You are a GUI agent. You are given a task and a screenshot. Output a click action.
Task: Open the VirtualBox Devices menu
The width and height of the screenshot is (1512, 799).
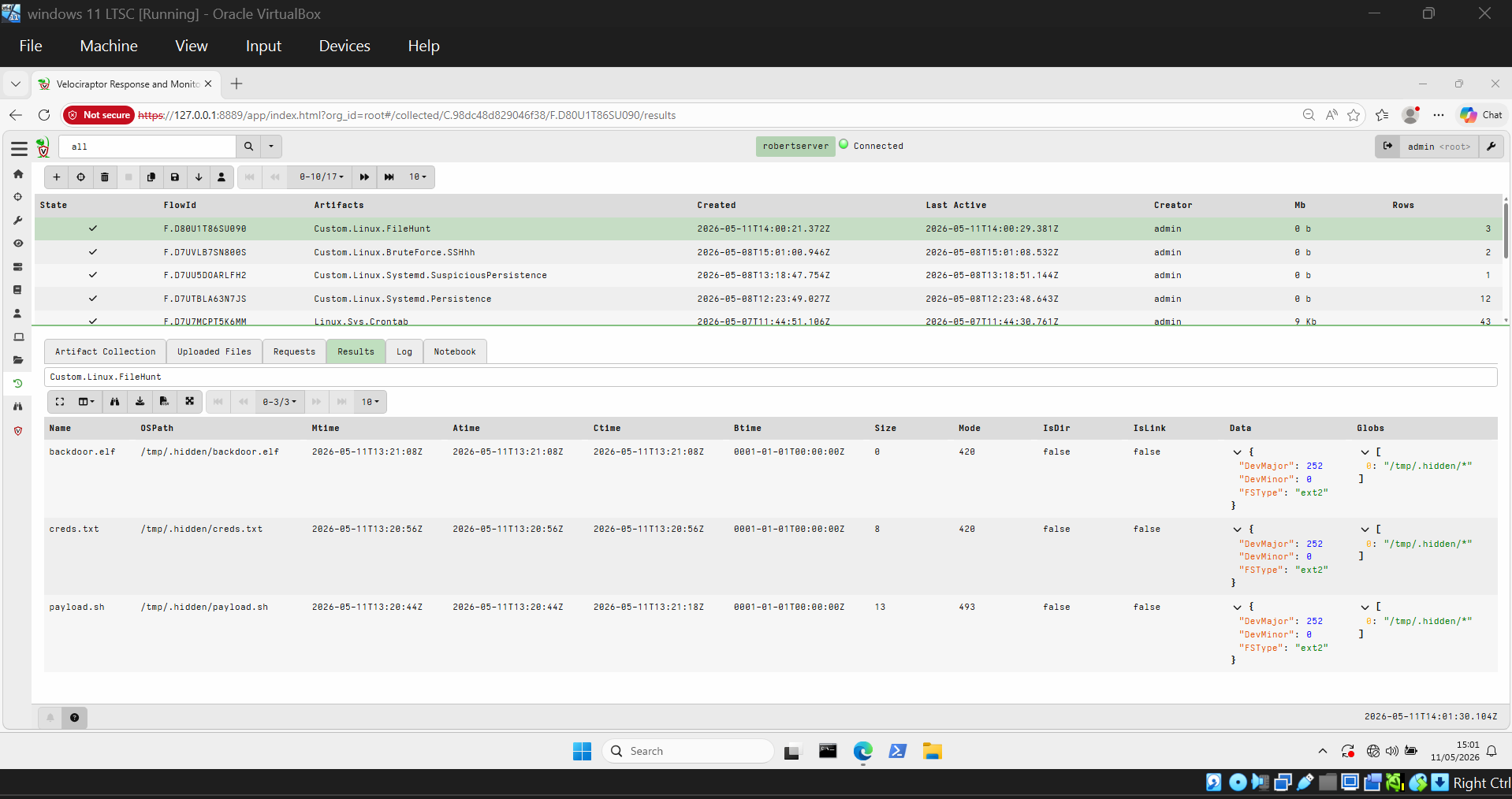[x=344, y=46]
